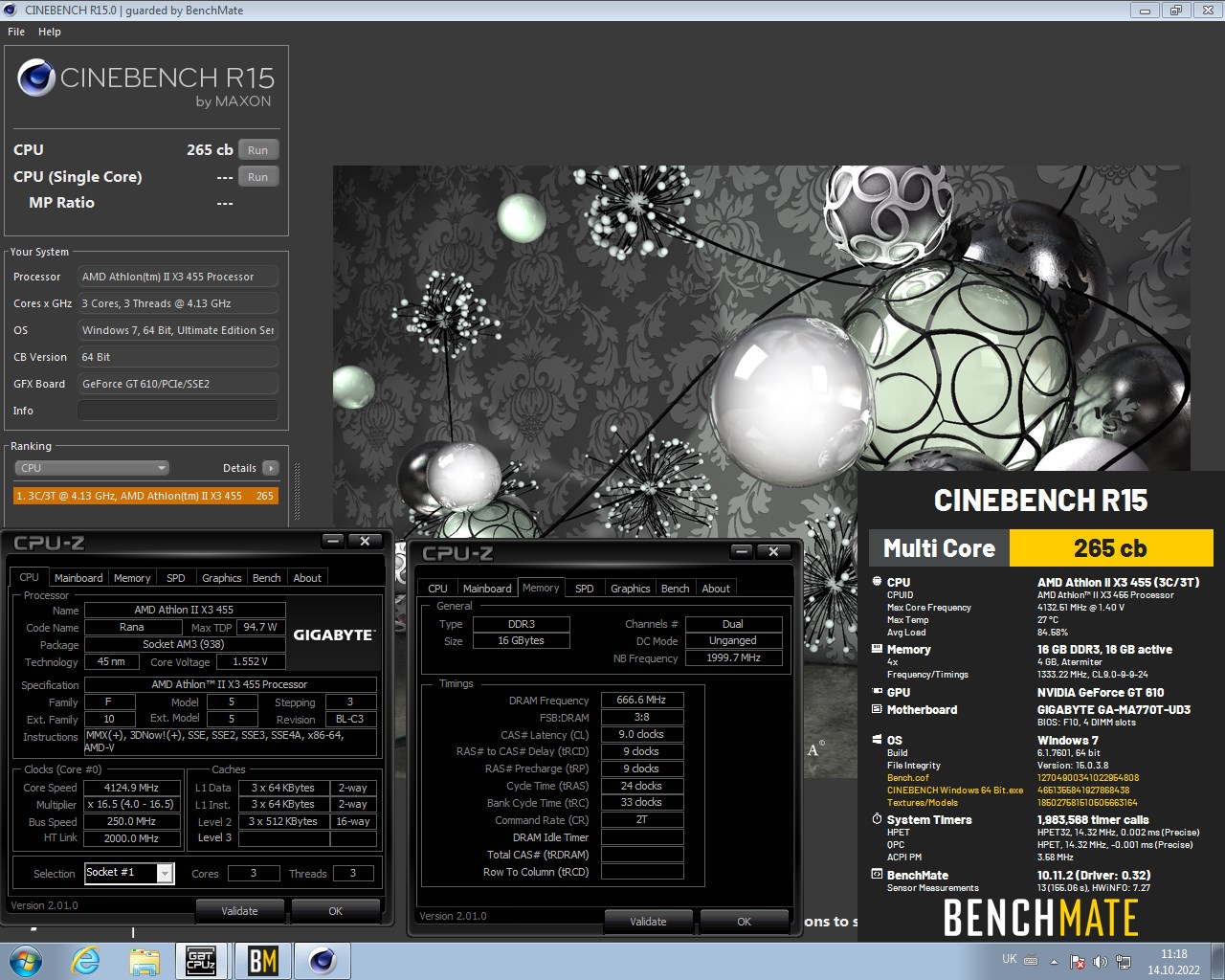
Task: Switch to Cinebench taskbar icon
Action: click(x=323, y=961)
